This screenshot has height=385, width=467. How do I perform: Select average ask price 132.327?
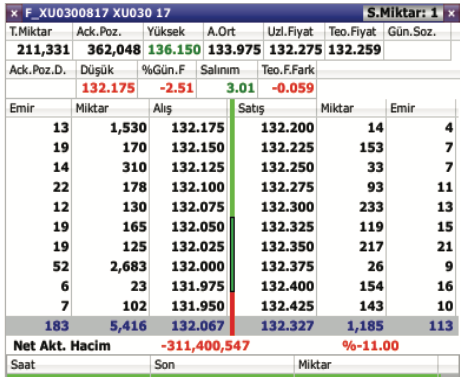point(287,326)
